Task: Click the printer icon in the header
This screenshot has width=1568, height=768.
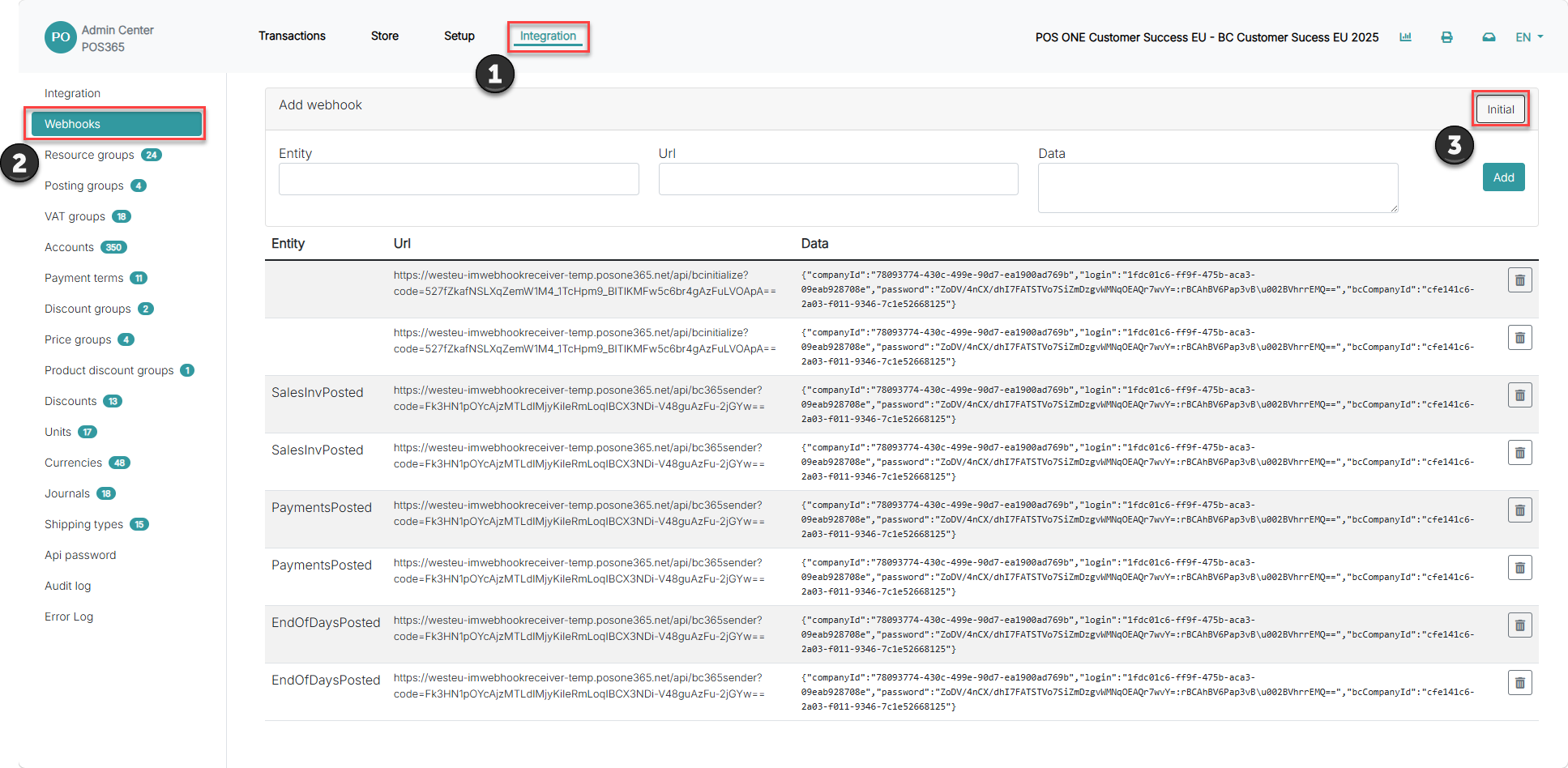Action: (x=1446, y=37)
